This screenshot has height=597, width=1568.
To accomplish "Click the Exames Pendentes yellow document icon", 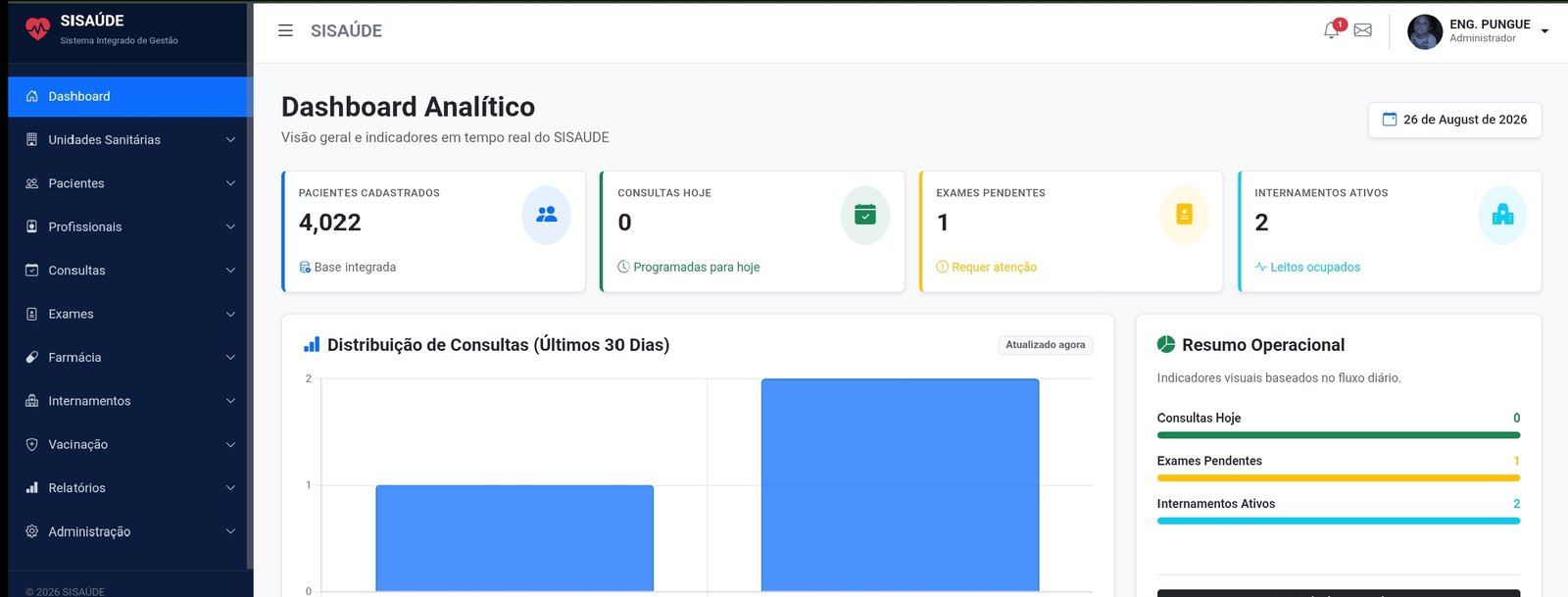I will pos(1184,215).
